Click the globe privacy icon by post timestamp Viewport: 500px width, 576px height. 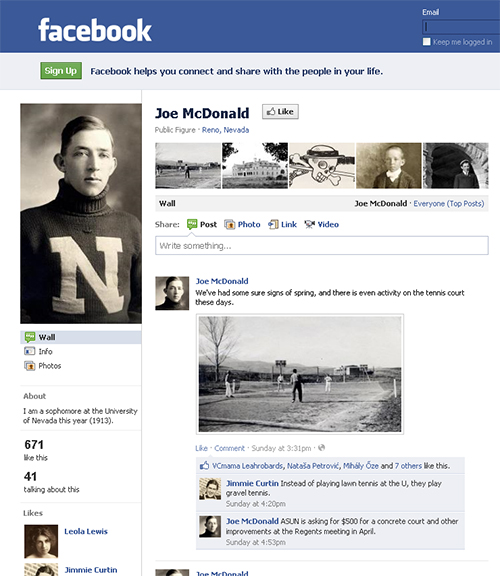click(321, 447)
